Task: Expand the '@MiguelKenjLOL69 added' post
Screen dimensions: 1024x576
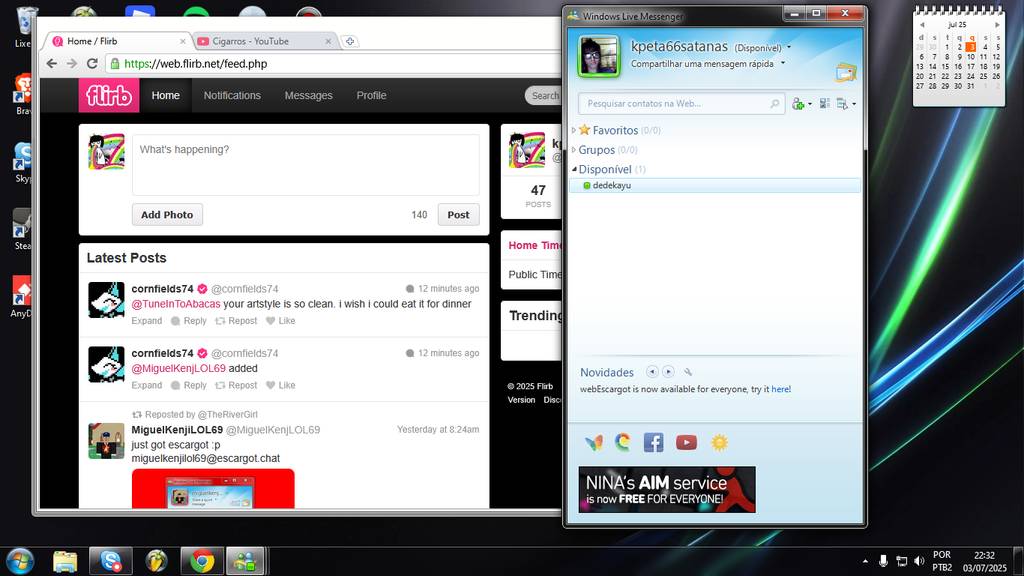Action: coord(146,385)
